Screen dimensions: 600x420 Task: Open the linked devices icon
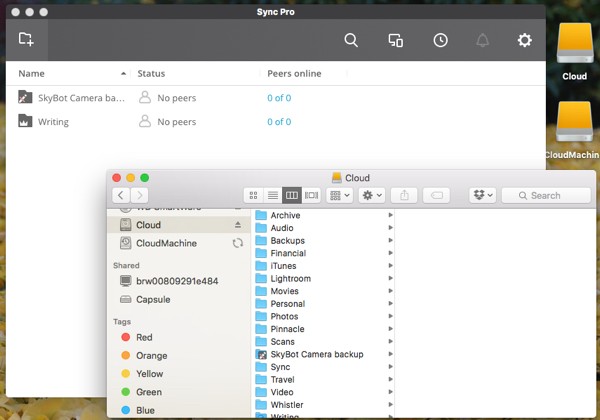(395, 40)
